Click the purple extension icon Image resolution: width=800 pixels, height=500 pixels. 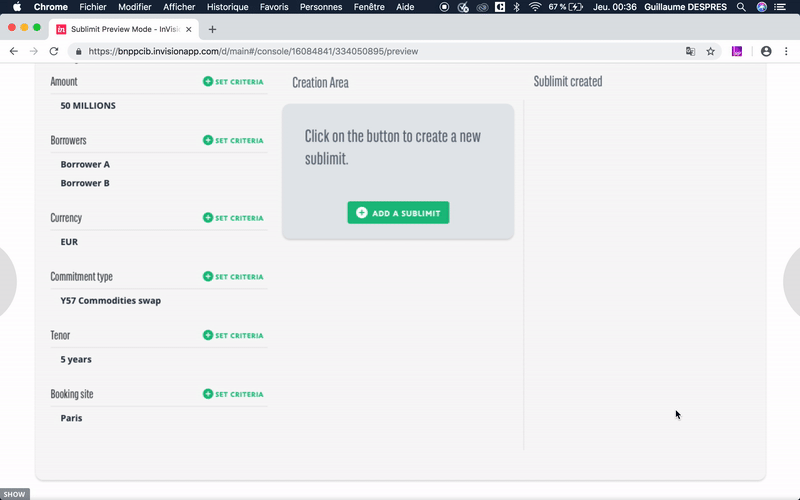coord(737,51)
